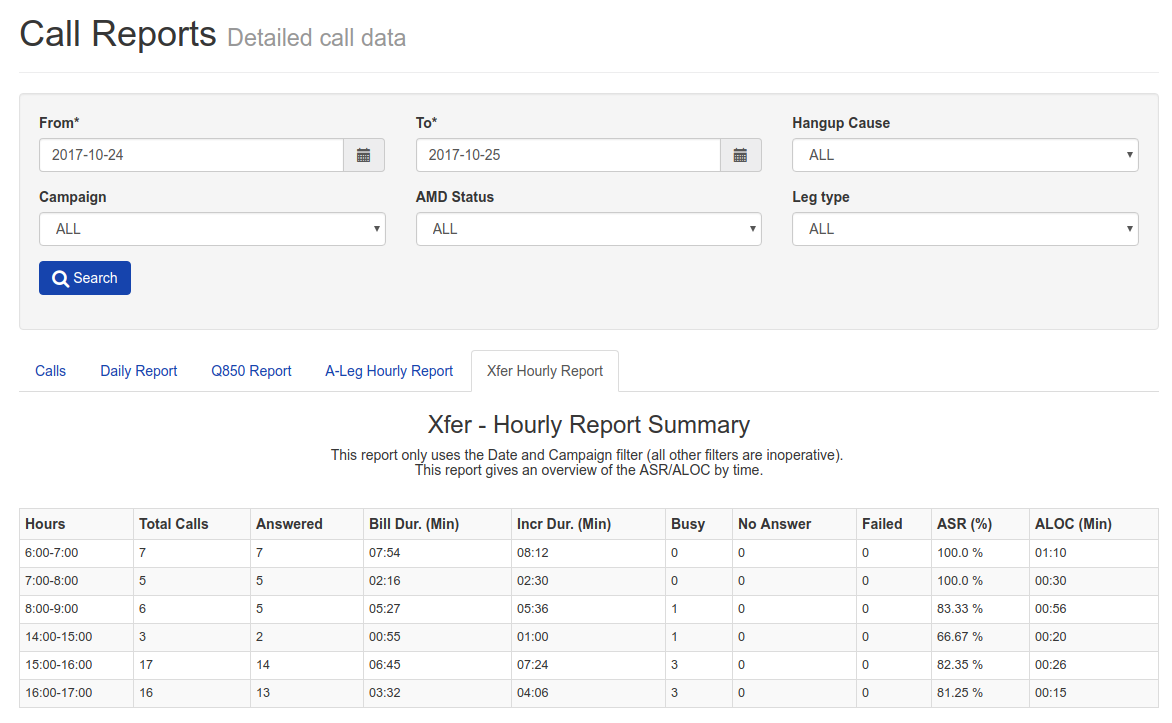
Task: Select the 15:00-16:00 table row
Action: tap(588, 665)
